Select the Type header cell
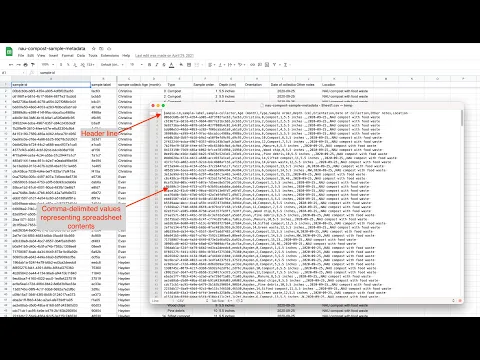The image size is (480, 360). click(x=179, y=85)
